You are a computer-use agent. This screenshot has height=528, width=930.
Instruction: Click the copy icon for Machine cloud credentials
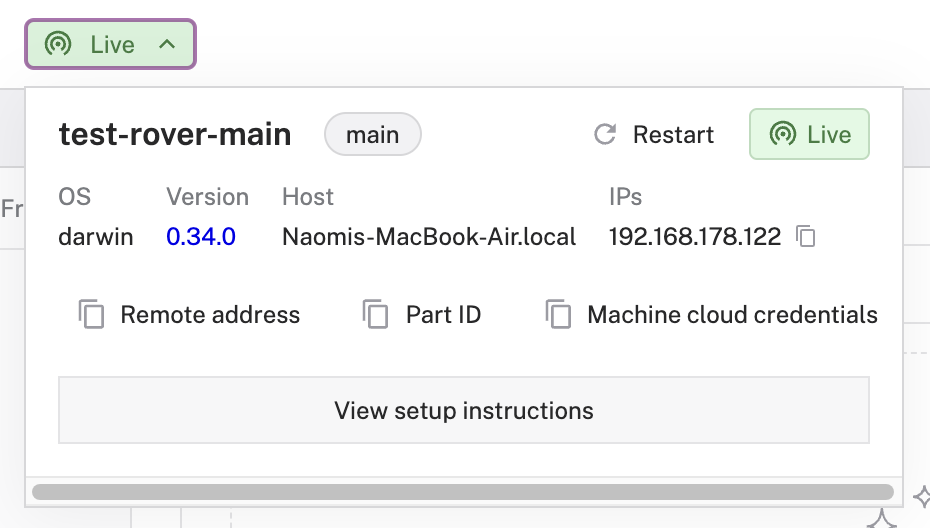click(559, 315)
